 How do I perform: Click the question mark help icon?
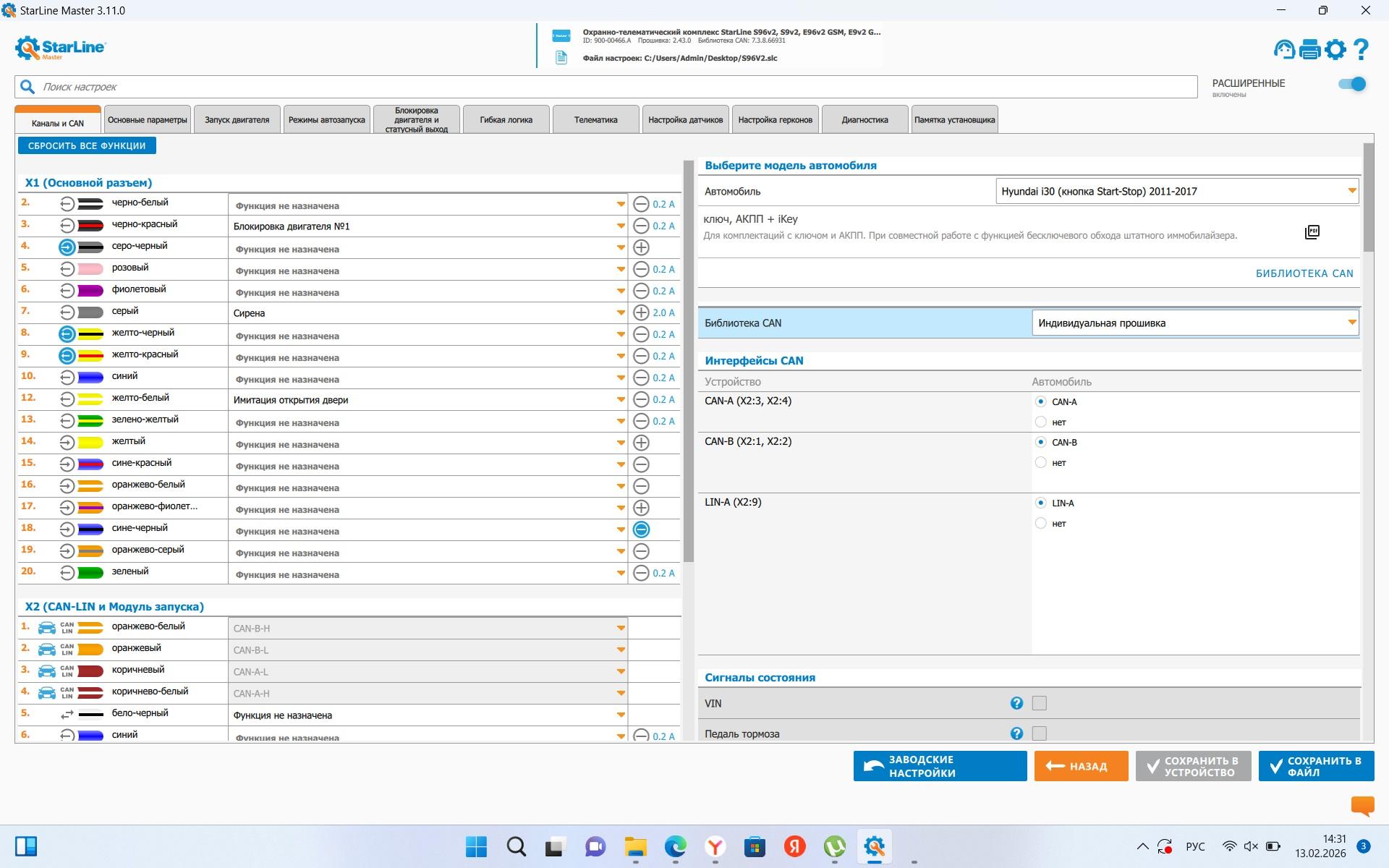coord(1361,49)
